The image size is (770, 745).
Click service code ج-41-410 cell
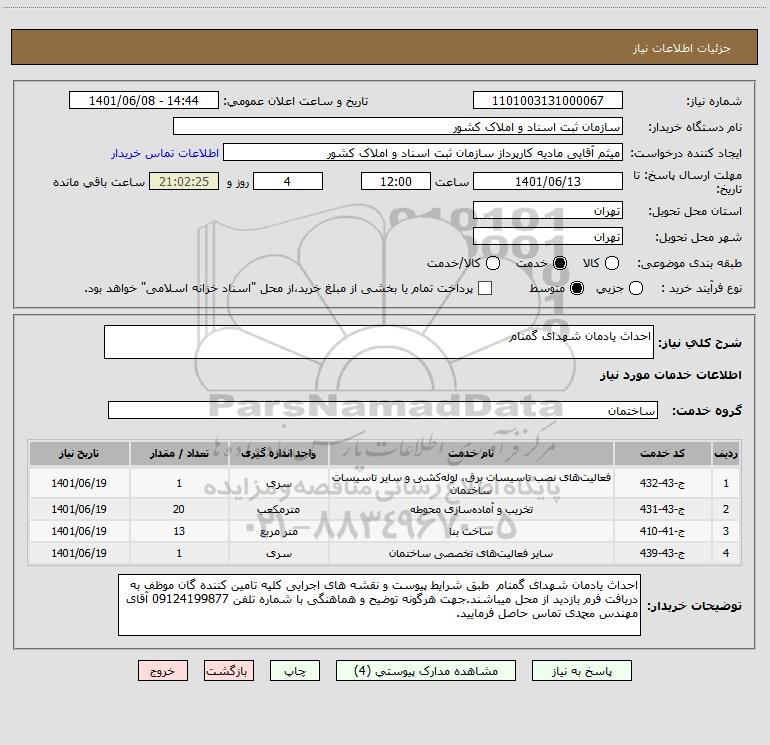click(662, 531)
